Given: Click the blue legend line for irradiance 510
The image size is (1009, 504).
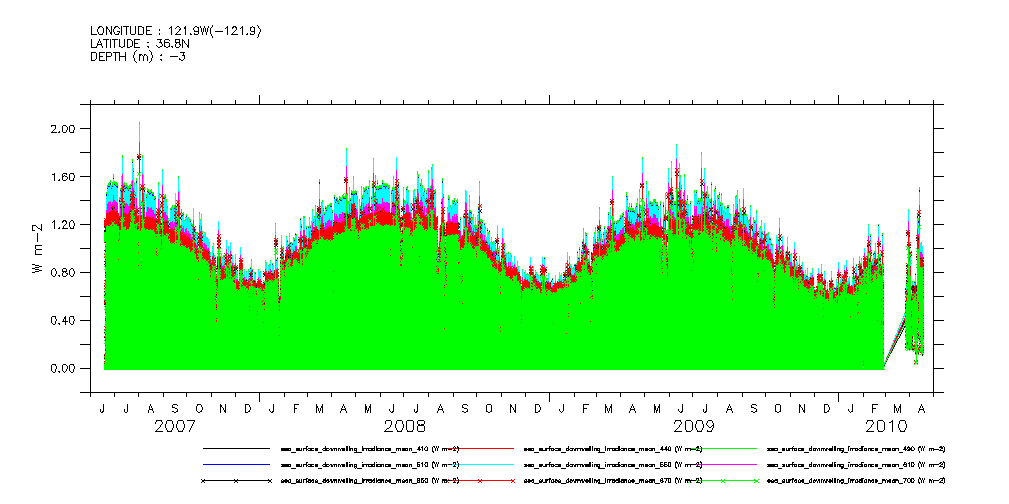Looking at the screenshot, I should pos(235,465).
